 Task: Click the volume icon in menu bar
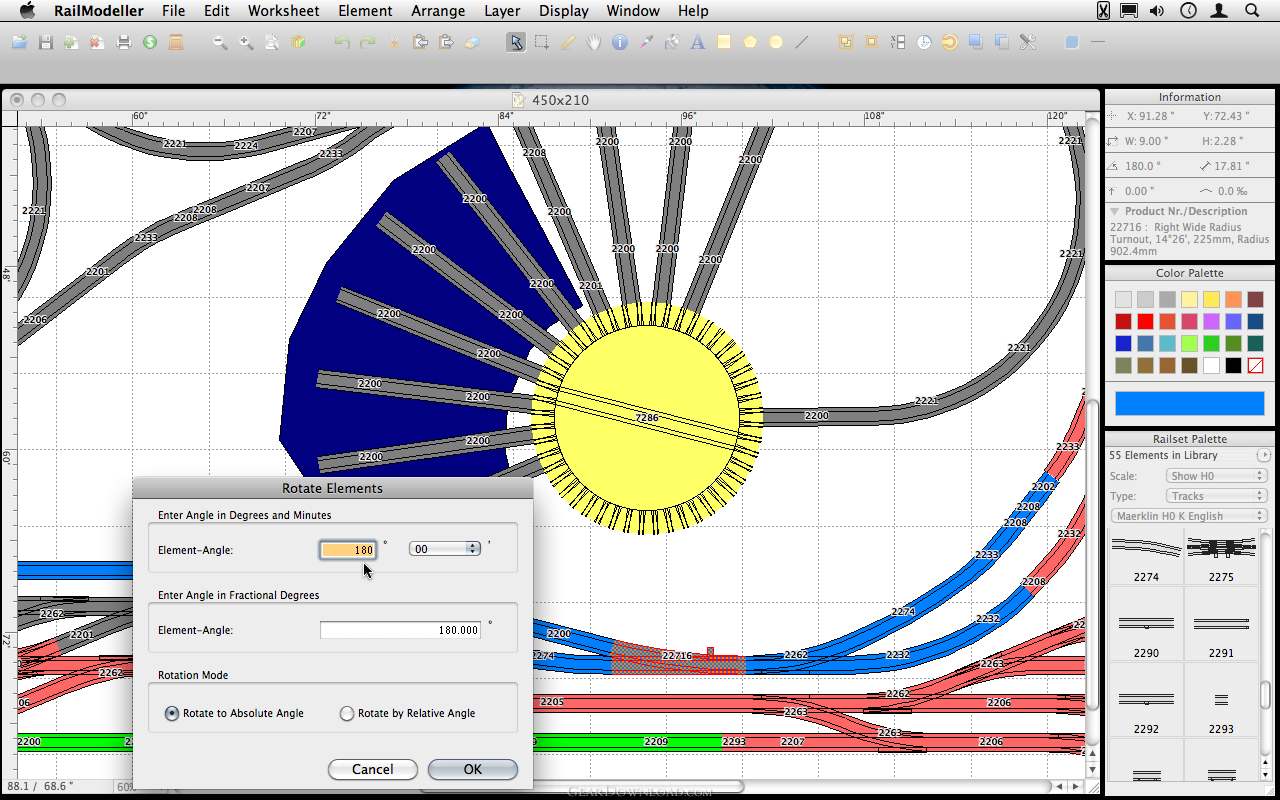pos(1157,11)
